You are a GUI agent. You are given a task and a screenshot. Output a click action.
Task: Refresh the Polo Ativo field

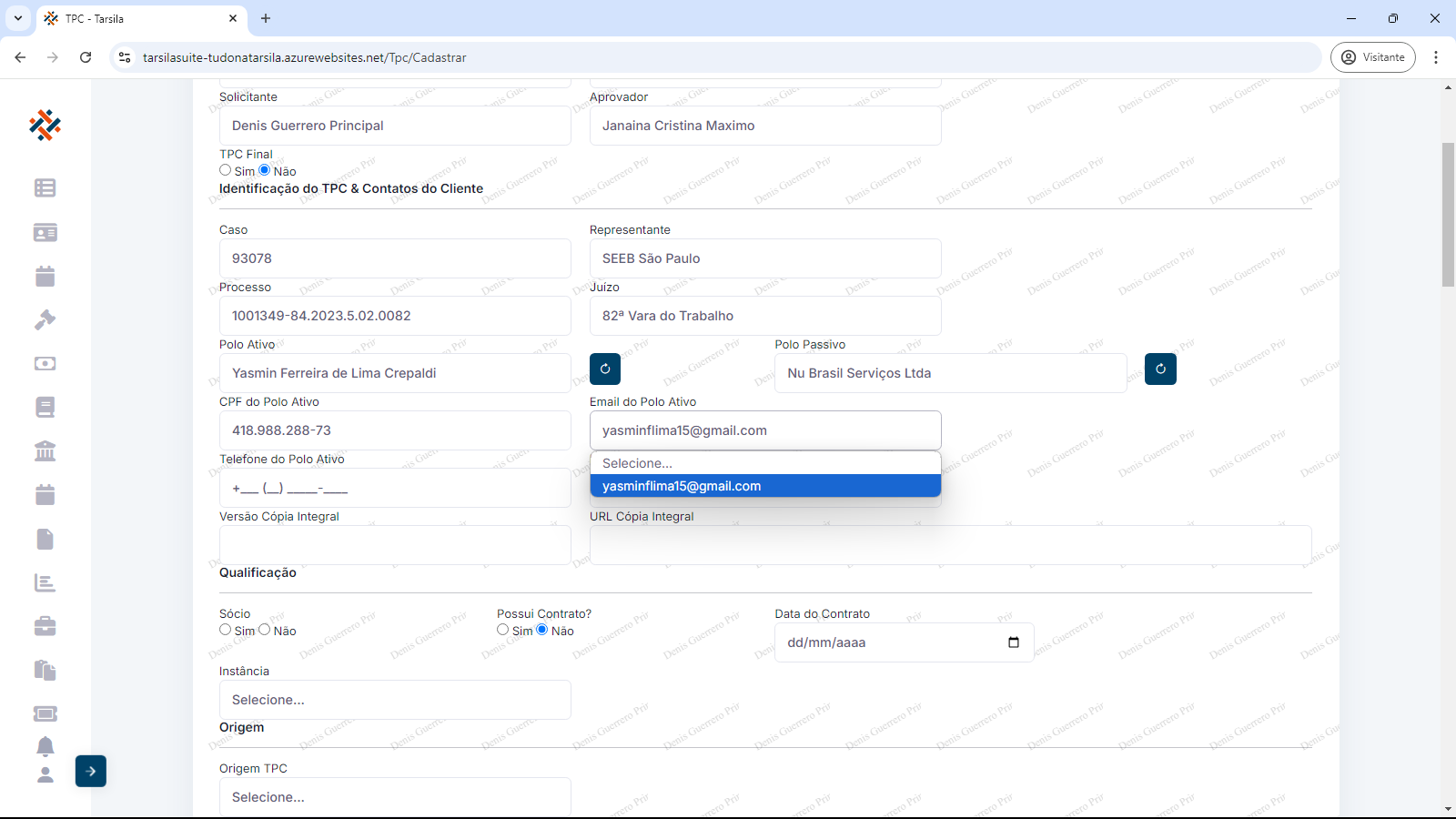pyautogui.click(x=605, y=369)
